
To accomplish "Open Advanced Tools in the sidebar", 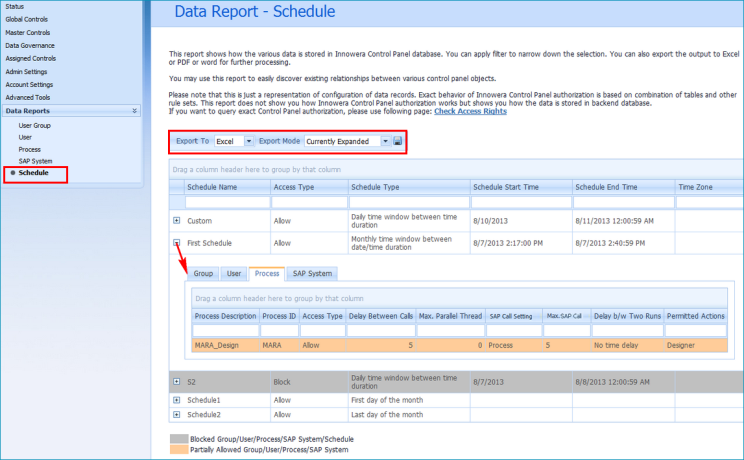I will coord(28,97).
